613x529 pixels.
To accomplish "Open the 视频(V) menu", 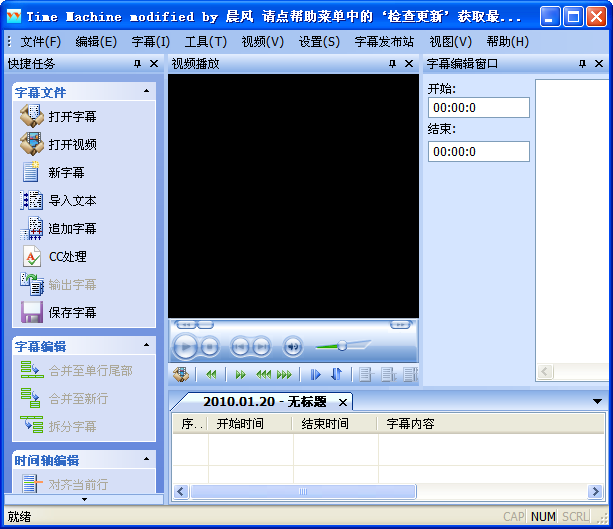I will pos(262,41).
